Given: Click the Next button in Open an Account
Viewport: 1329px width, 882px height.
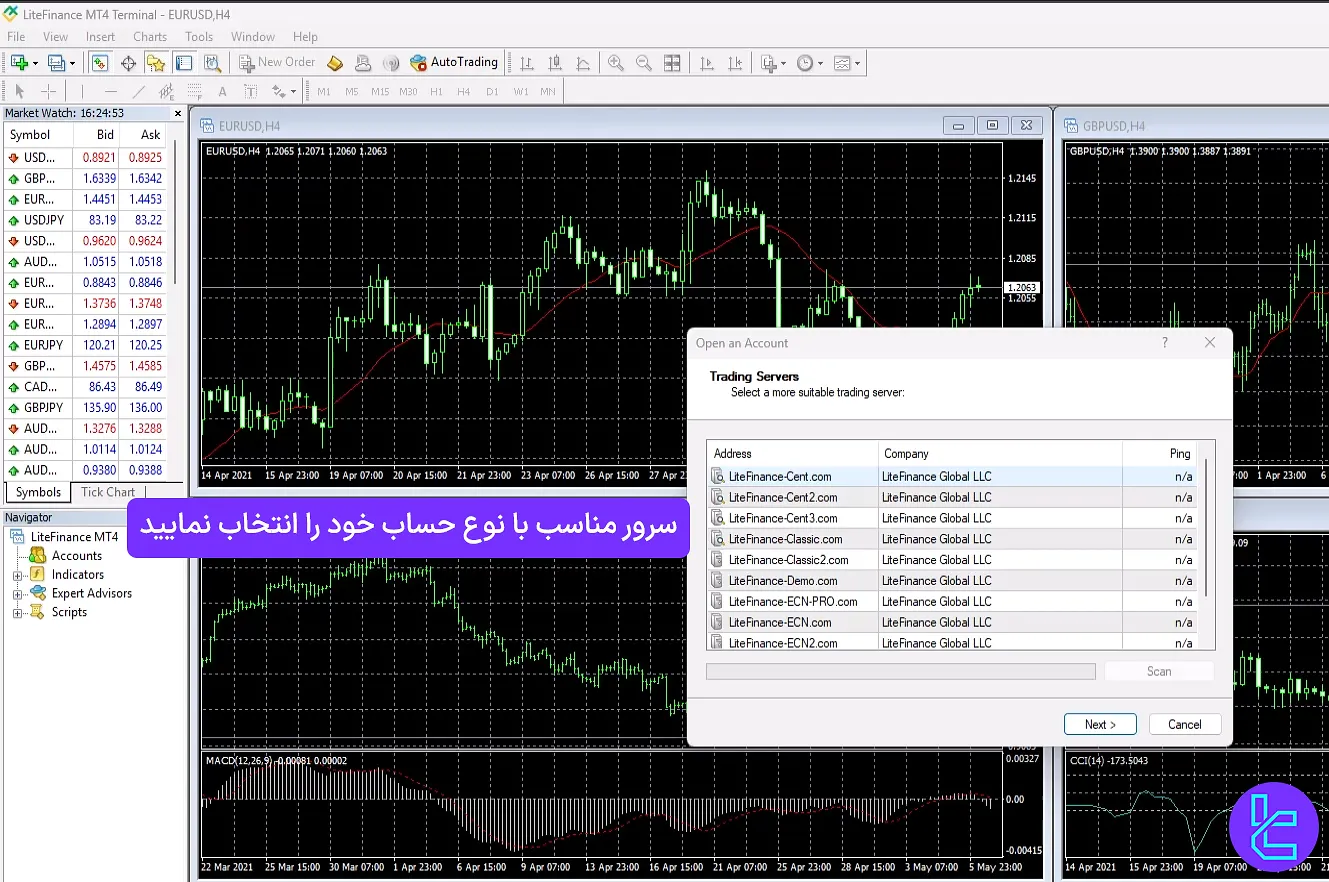Looking at the screenshot, I should tap(1100, 723).
